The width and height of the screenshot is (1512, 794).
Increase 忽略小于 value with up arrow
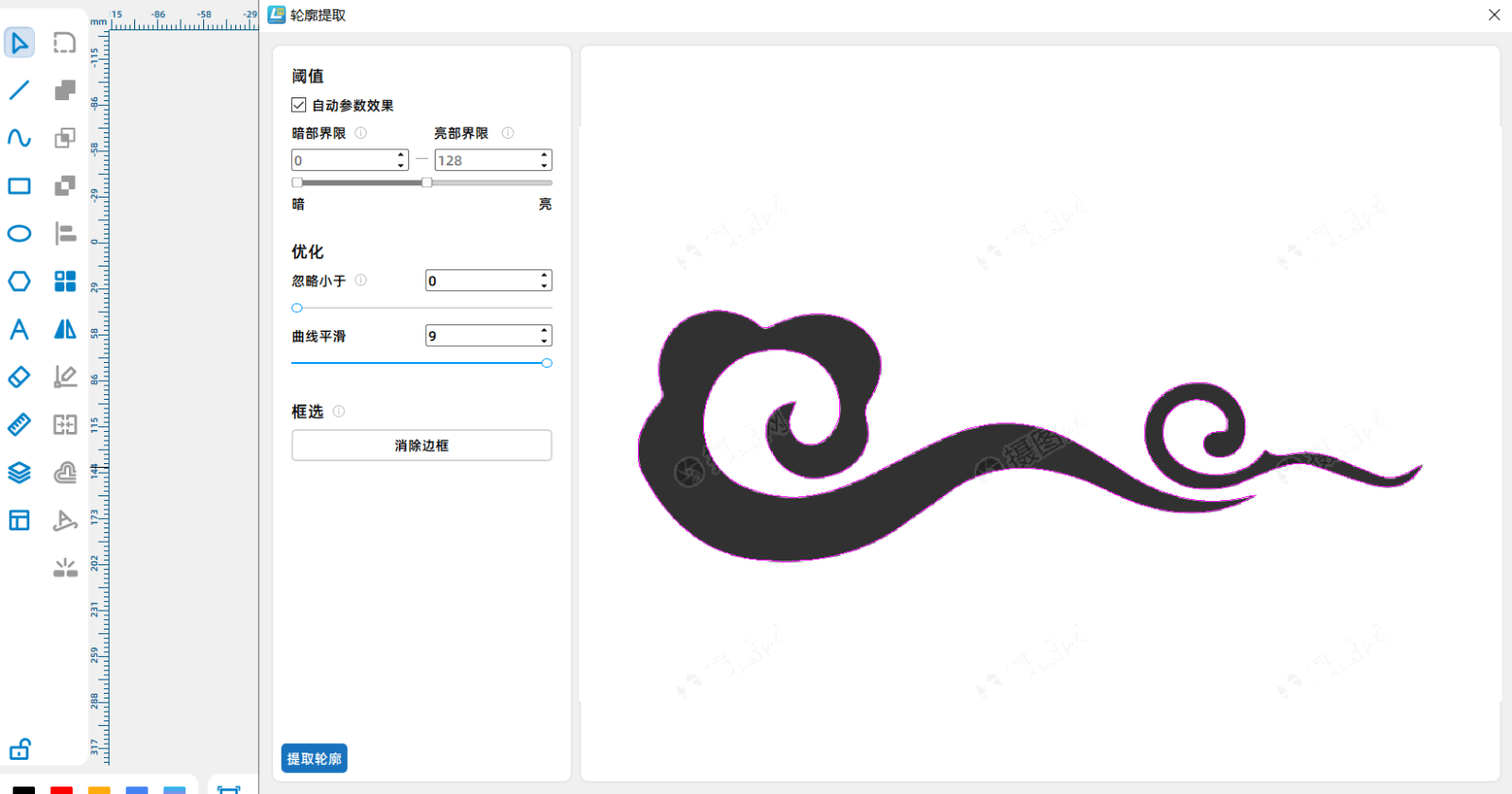(544, 276)
